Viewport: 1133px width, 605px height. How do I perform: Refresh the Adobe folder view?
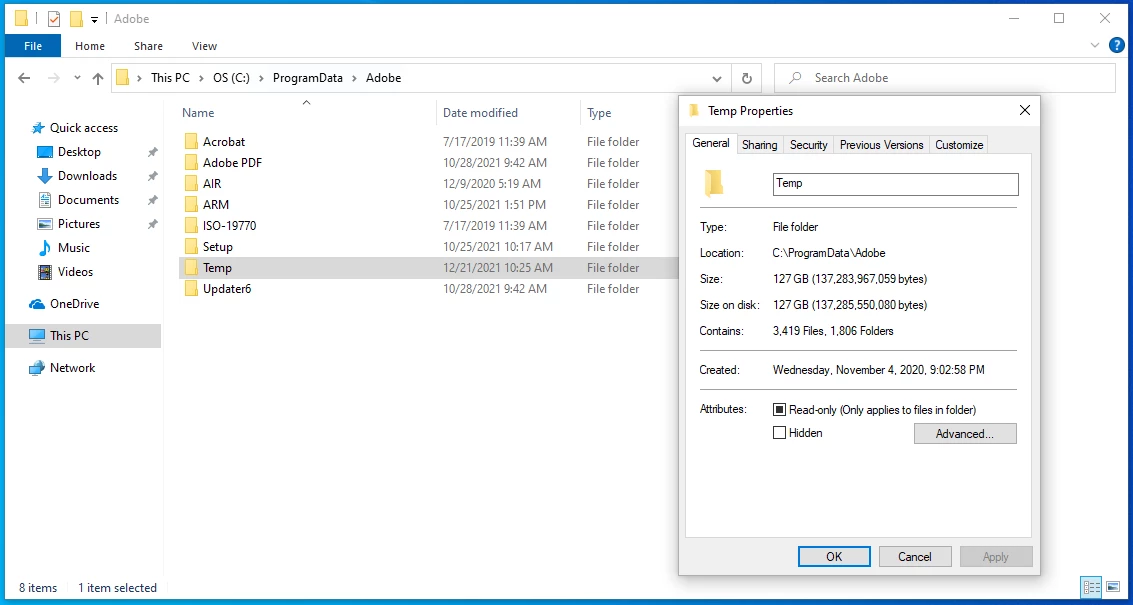(747, 78)
